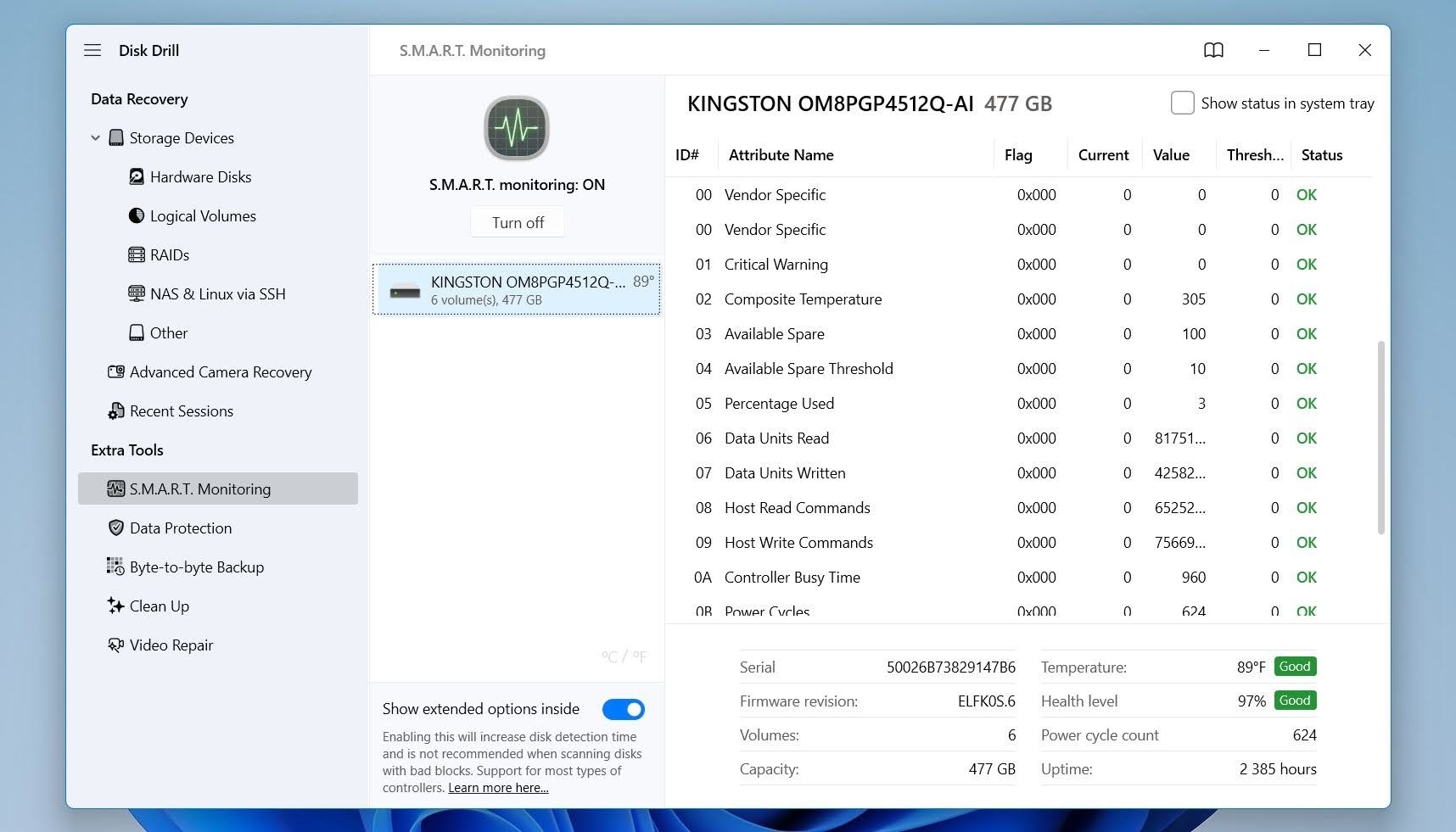Select the Available Spare Threshold row
The height and width of the screenshot is (832, 1456).
pyautogui.click(x=1018, y=369)
